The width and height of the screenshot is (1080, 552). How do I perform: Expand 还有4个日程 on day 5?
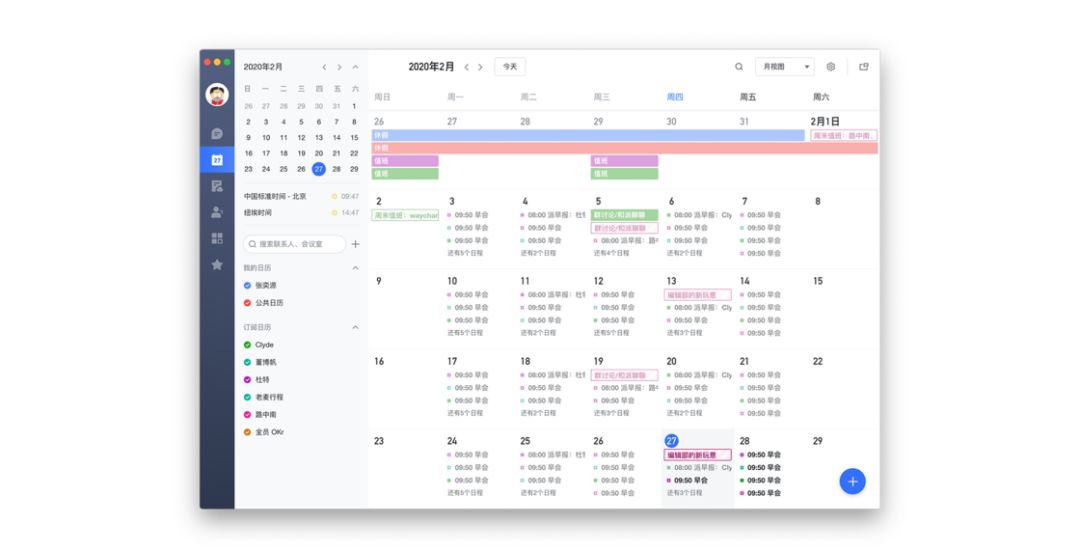(x=612, y=253)
